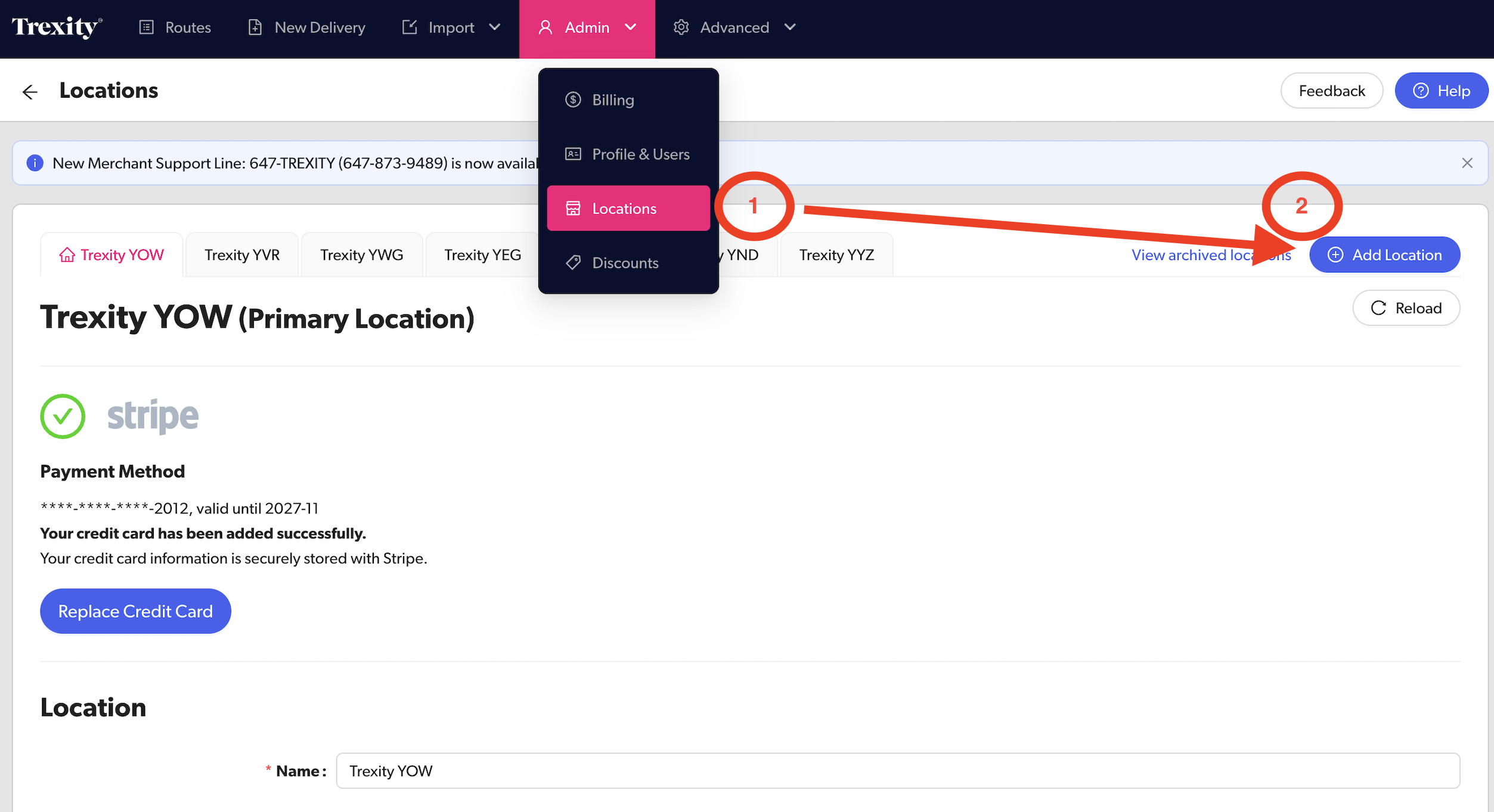1494x812 pixels.
Task: Click the Discounts tag icon
Action: [573, 262]
